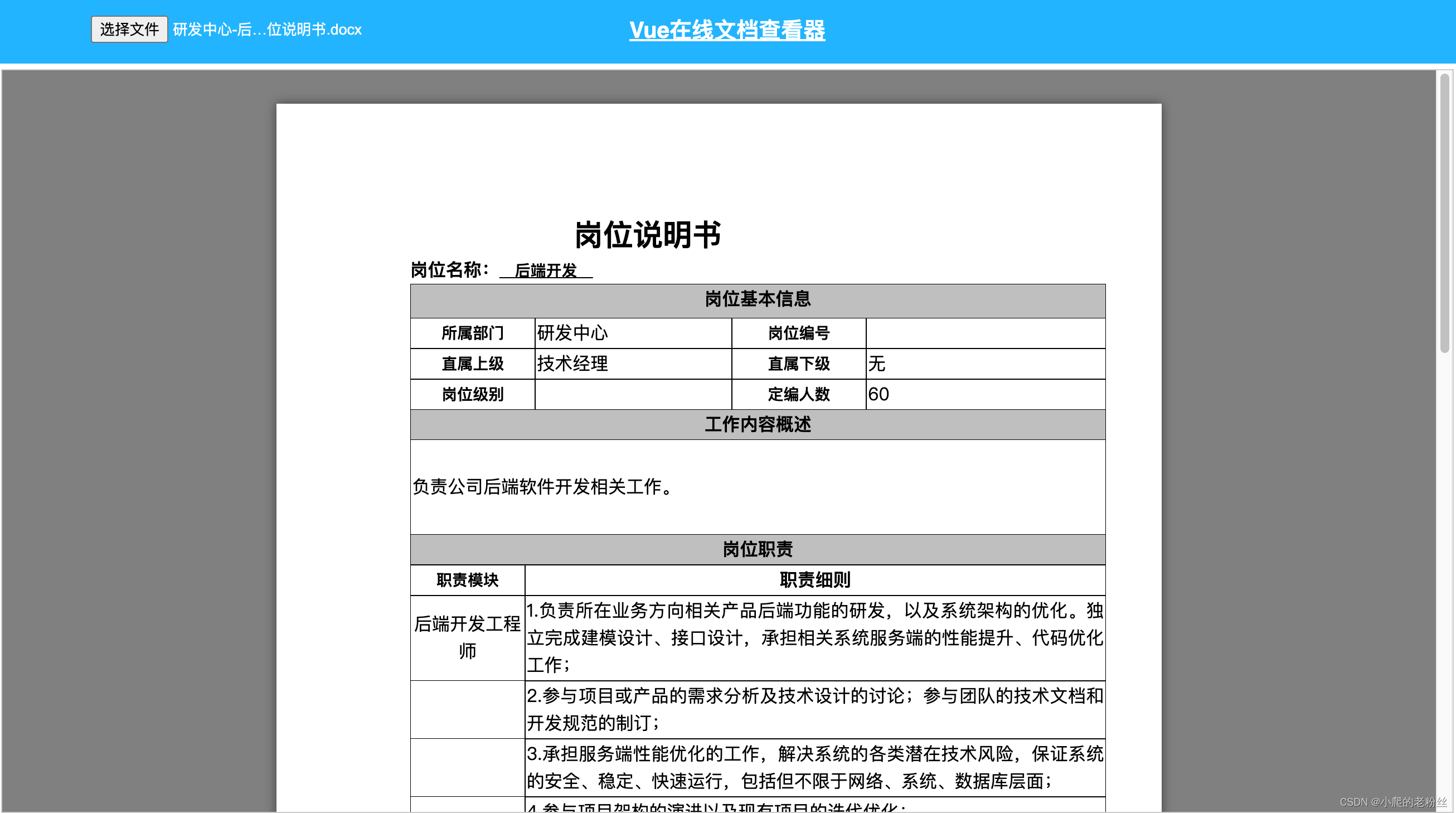Click the document heading 岗位说明书
The image size is (1456, 813).
(647, 235)
